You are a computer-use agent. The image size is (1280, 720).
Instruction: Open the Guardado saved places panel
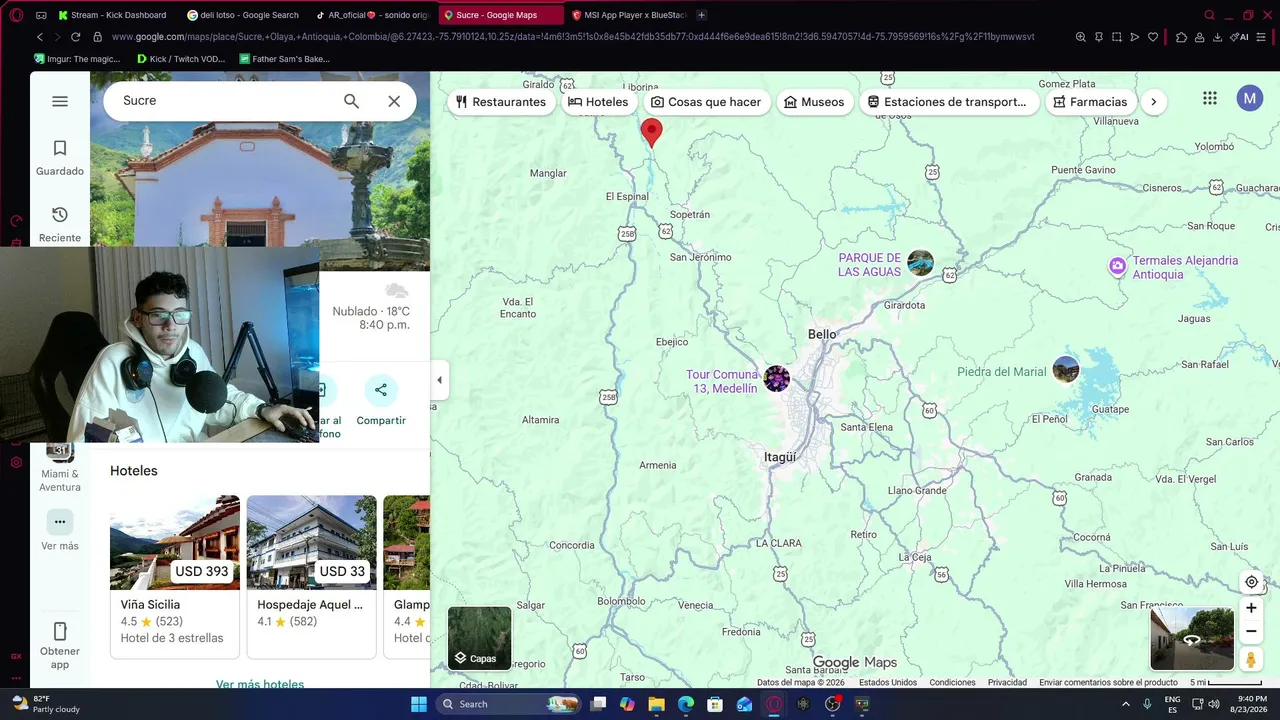60,158
